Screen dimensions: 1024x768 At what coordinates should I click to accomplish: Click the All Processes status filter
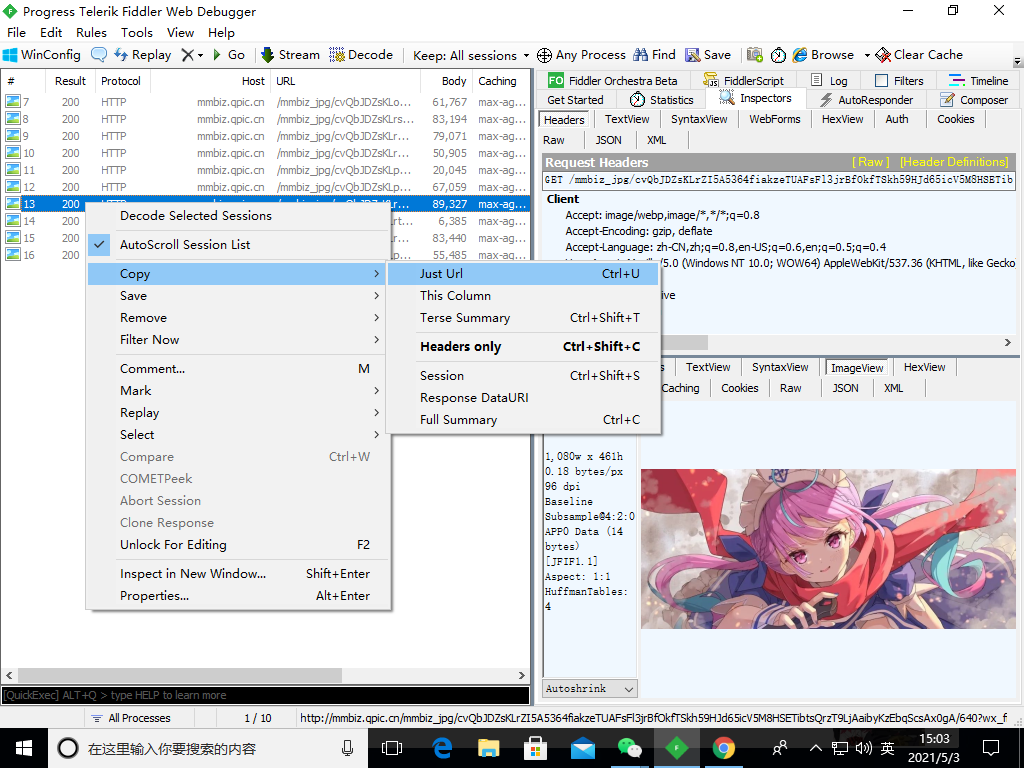pos(131,718)
